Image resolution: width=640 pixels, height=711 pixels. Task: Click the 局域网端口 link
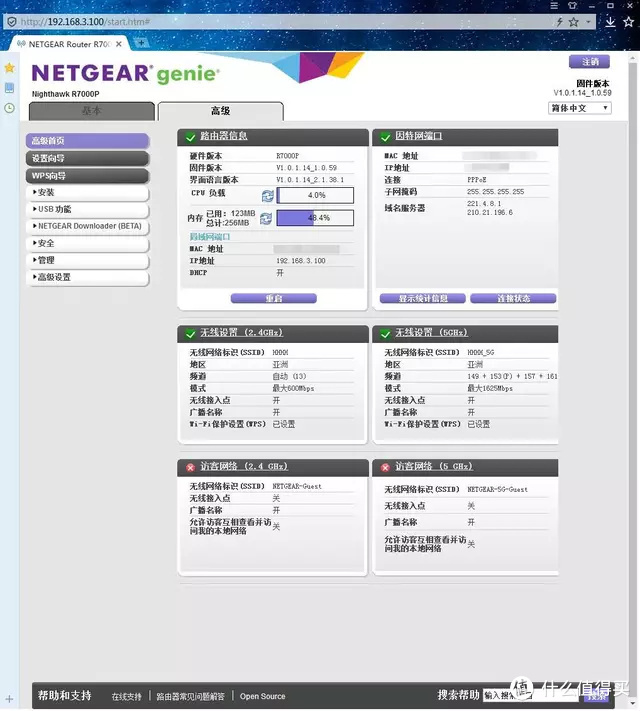point(210,237)
